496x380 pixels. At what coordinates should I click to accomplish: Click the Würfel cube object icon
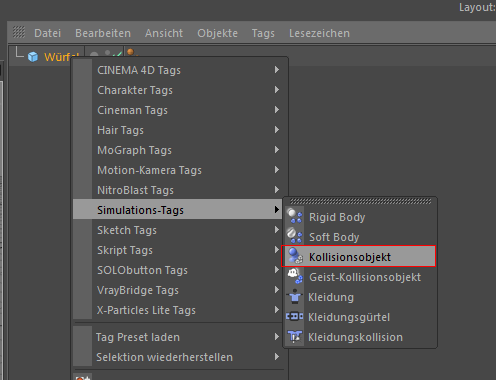pos(33,57)
